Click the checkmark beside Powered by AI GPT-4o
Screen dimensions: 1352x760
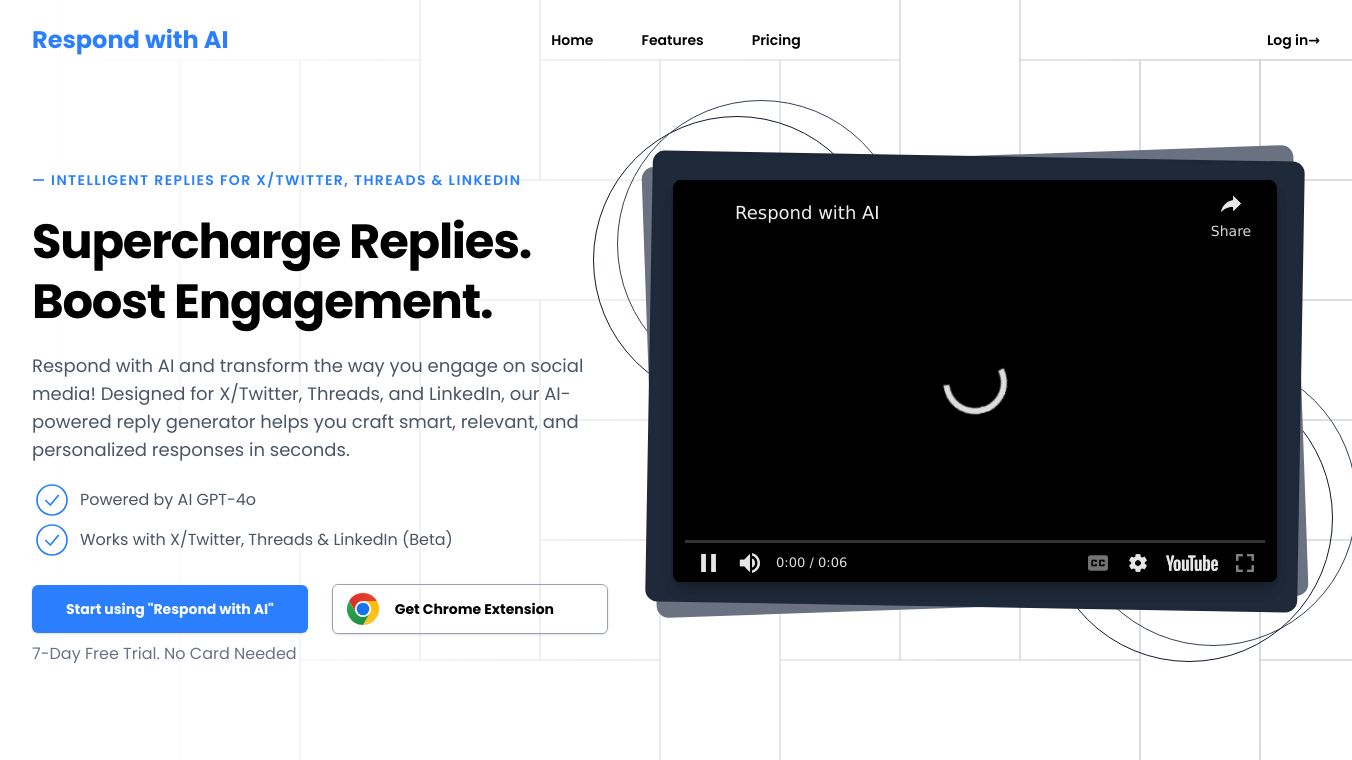point(51,500)
